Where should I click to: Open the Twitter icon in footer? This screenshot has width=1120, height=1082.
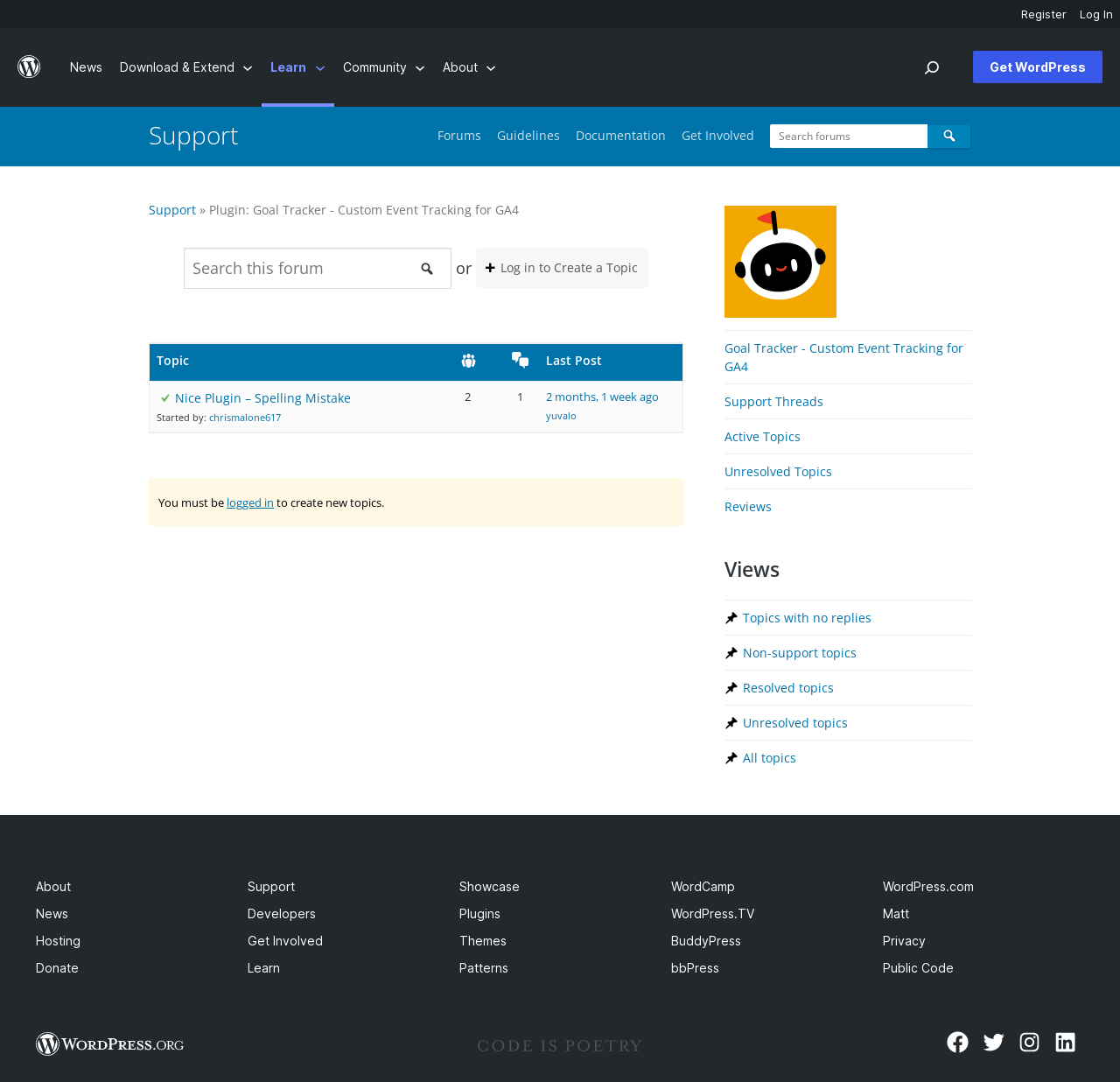tap(993, 1042)
